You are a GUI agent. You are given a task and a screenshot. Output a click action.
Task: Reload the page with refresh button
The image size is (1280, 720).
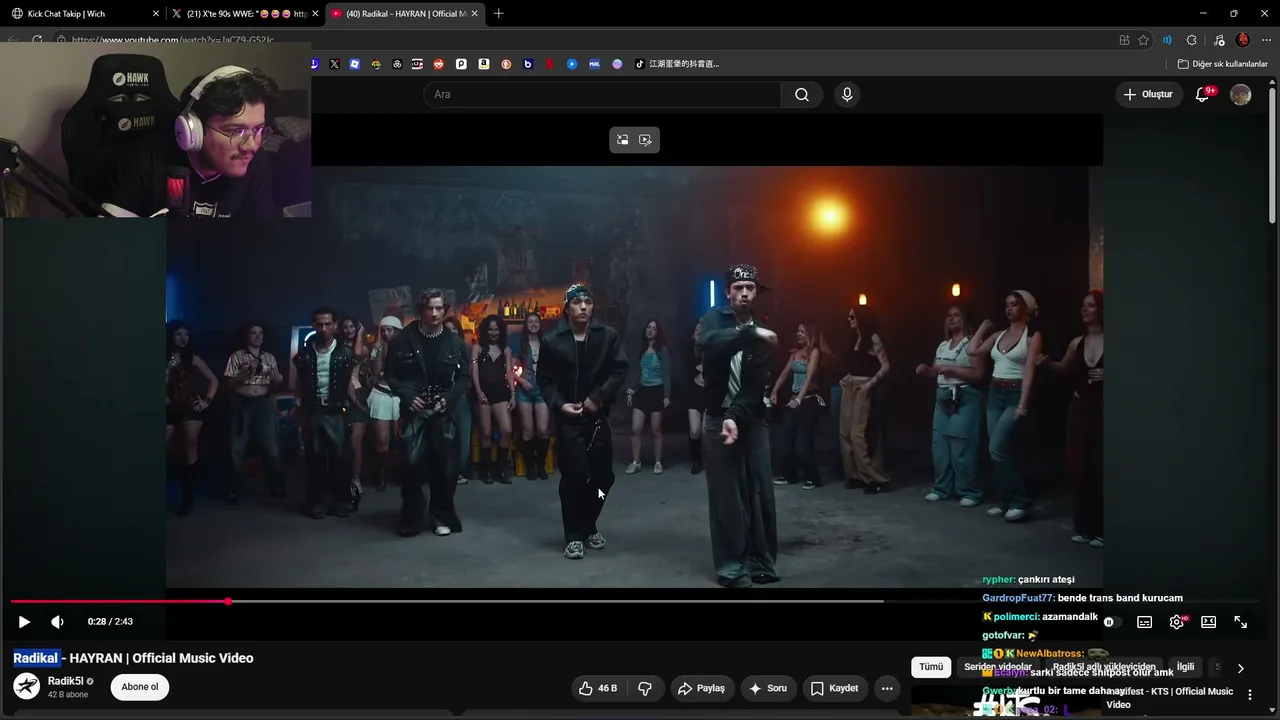[37, 40]
